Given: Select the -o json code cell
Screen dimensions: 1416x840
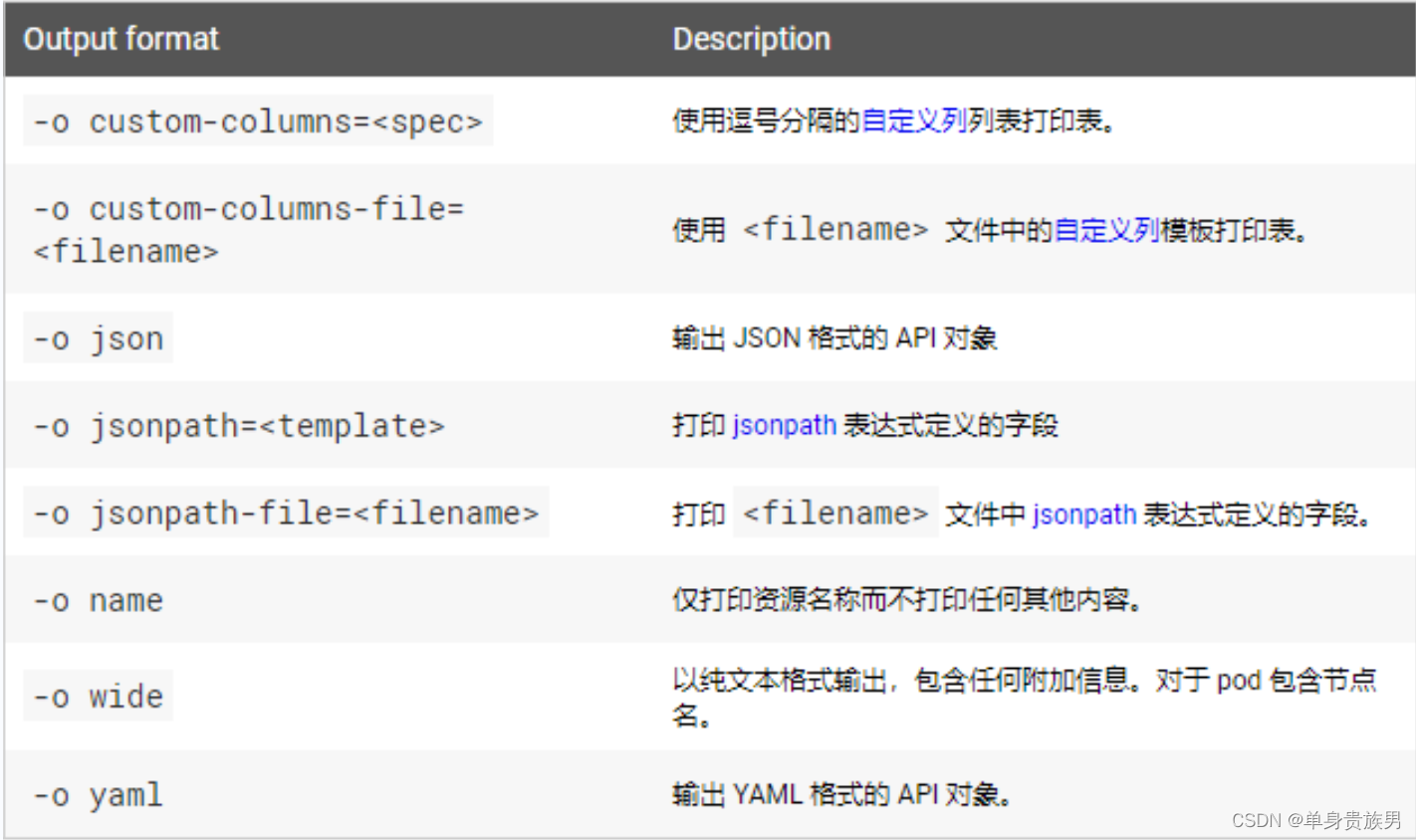Looking at the screenshot, I should tap(98, 338).
